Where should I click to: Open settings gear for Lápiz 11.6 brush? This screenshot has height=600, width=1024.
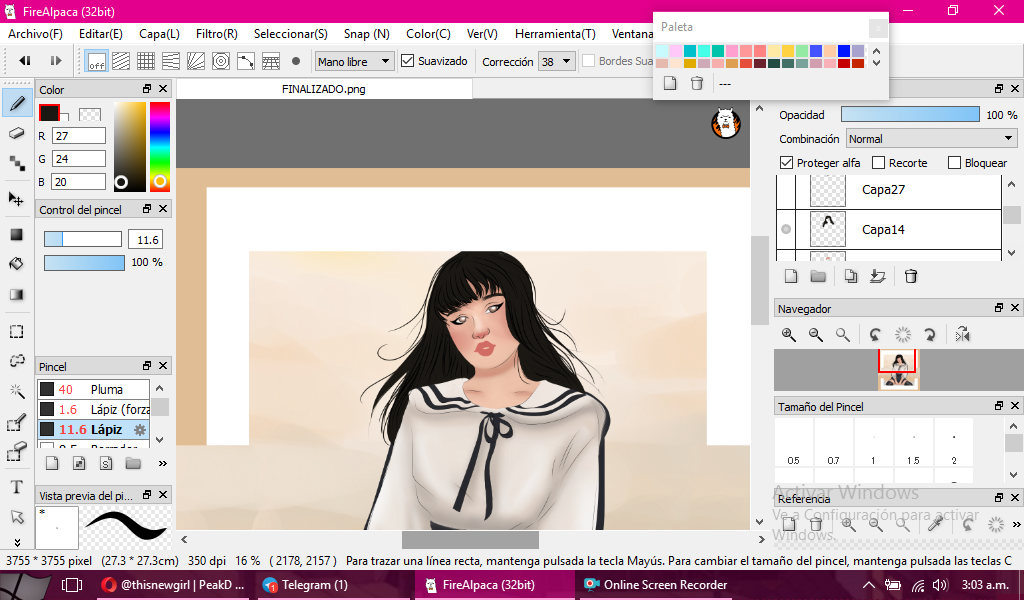click(140, 430)
